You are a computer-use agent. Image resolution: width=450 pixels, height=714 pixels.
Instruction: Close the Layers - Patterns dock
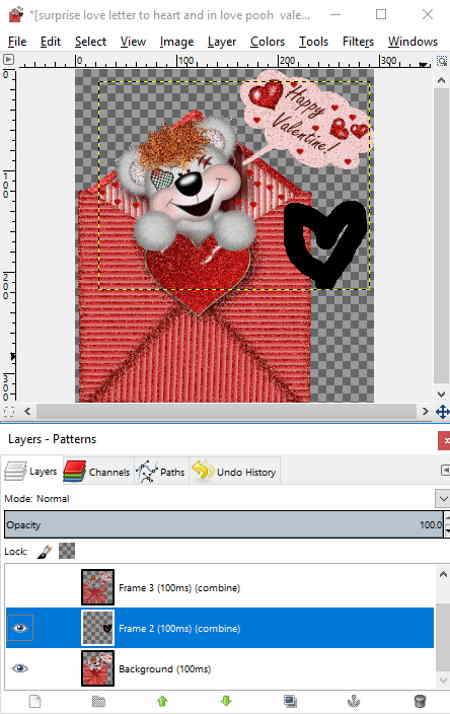445,441
